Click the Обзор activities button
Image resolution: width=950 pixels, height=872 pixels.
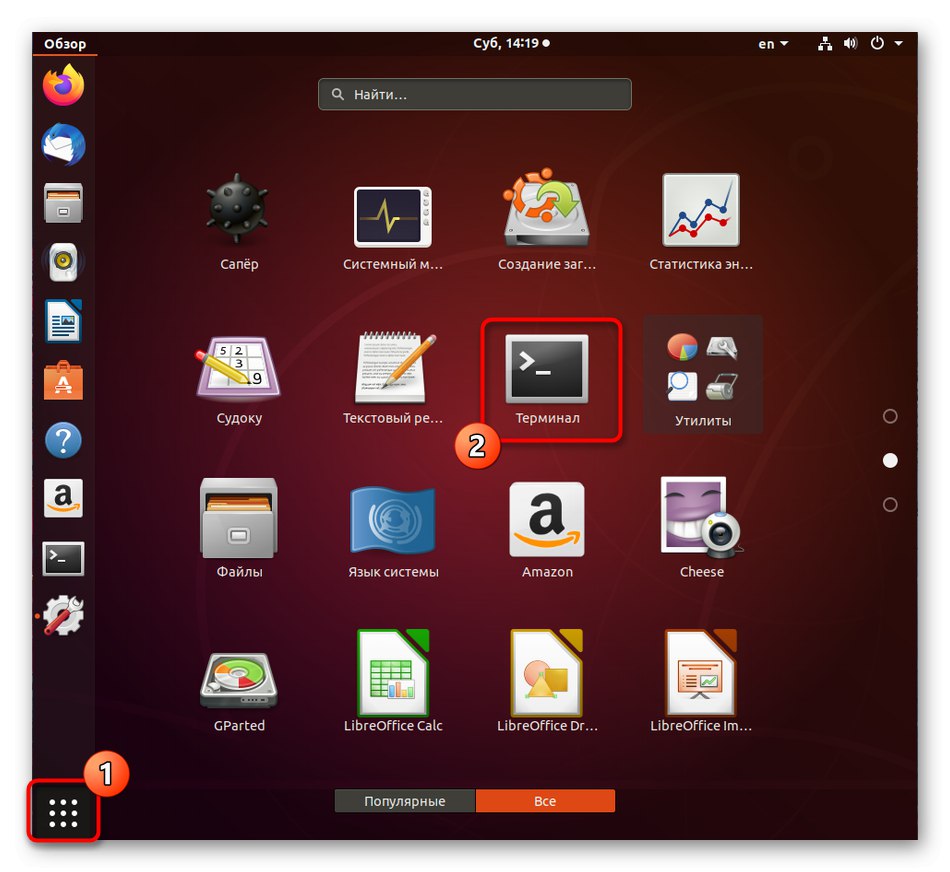tap(65, 44)
